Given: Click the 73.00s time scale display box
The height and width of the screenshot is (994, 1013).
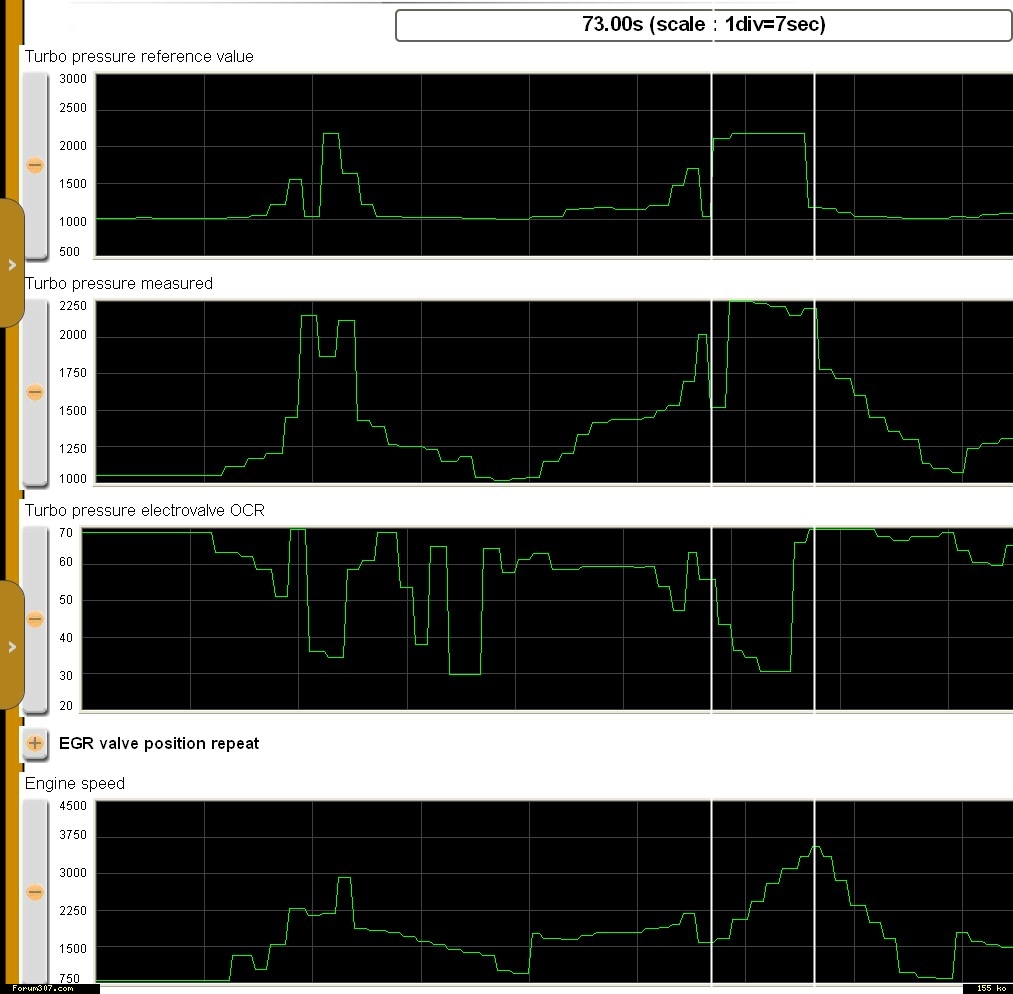Looking at the screenshot, I should click(x=703, y=25).
